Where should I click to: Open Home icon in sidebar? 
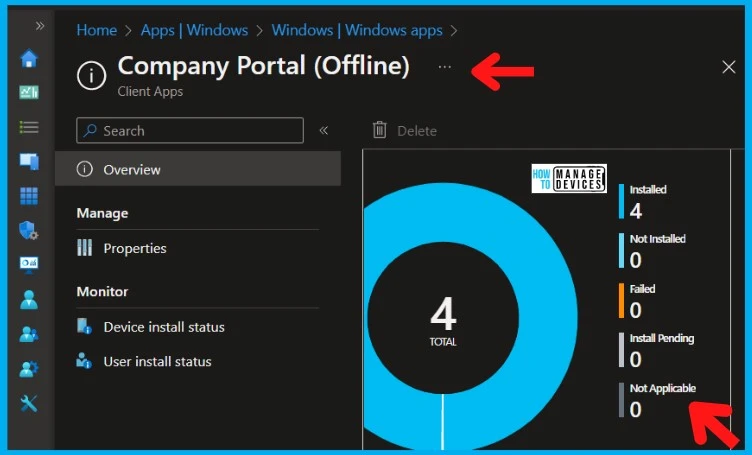tap(29, 58)
